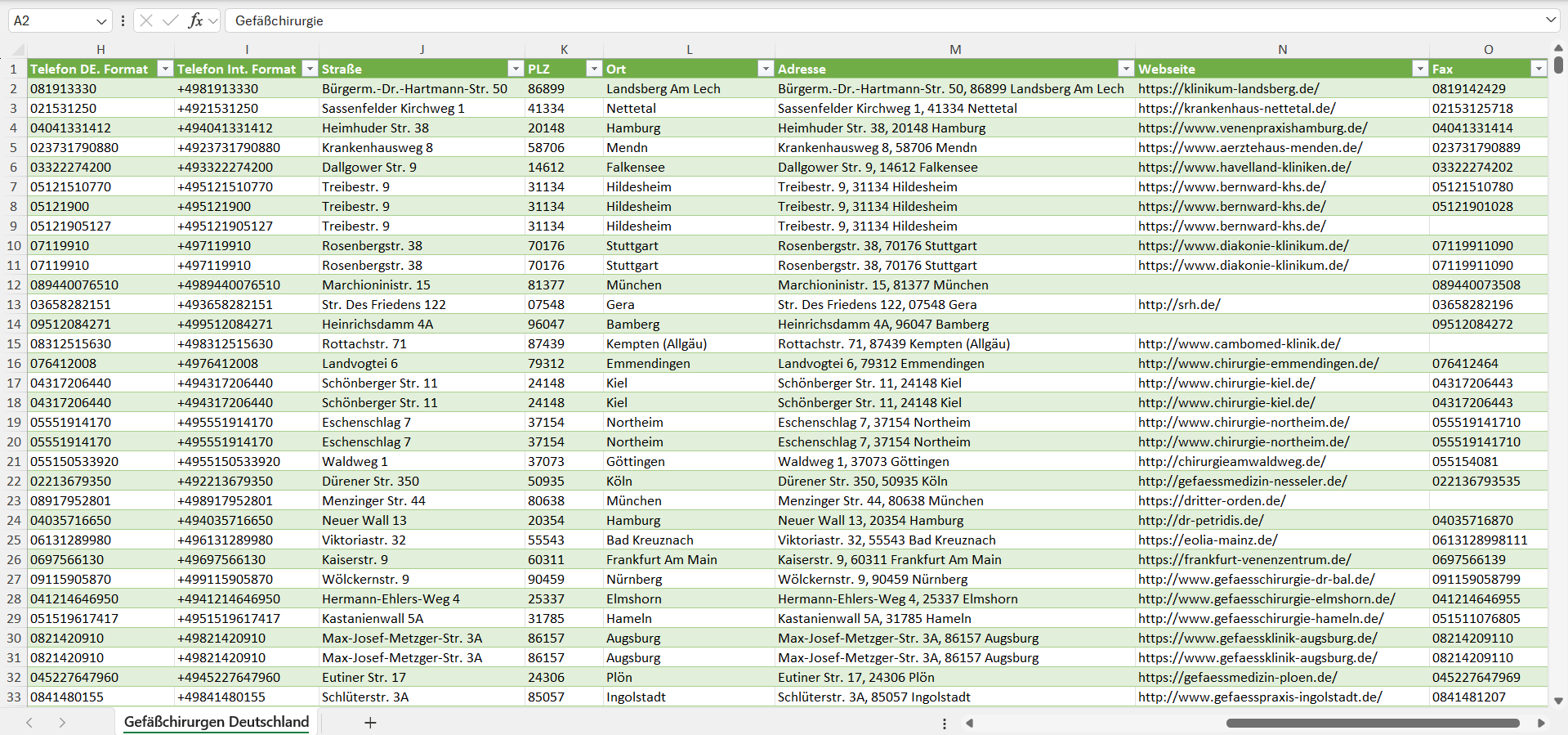The width and height of the screenshot is (1568, 735).
Task: Open the Name Box dropdown arrow
Action: [101, 20]
